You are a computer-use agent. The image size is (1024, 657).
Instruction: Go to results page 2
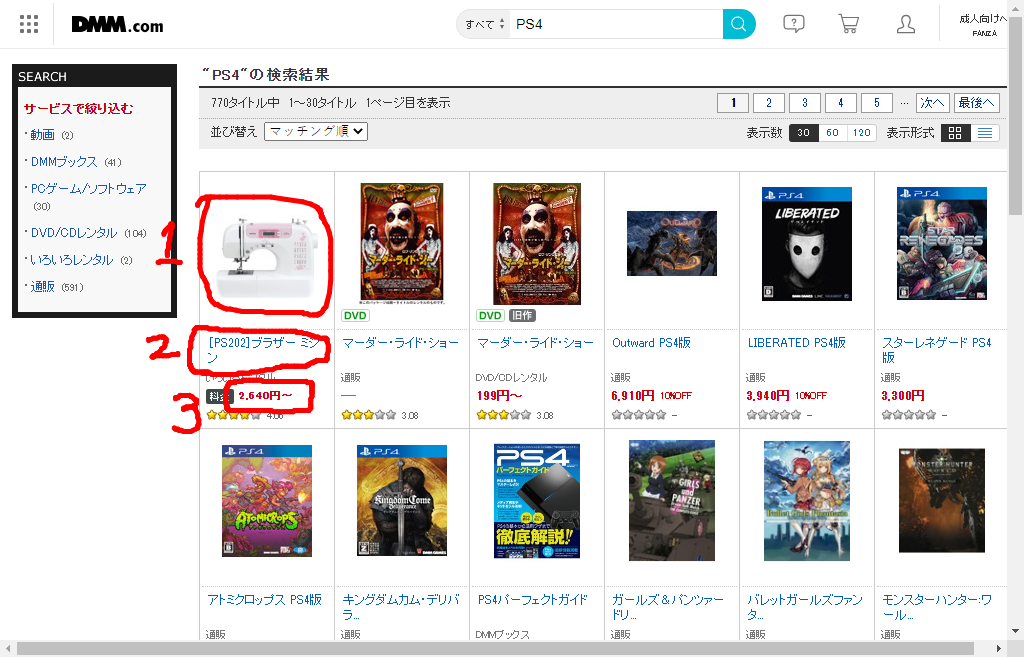click(769, 103)
